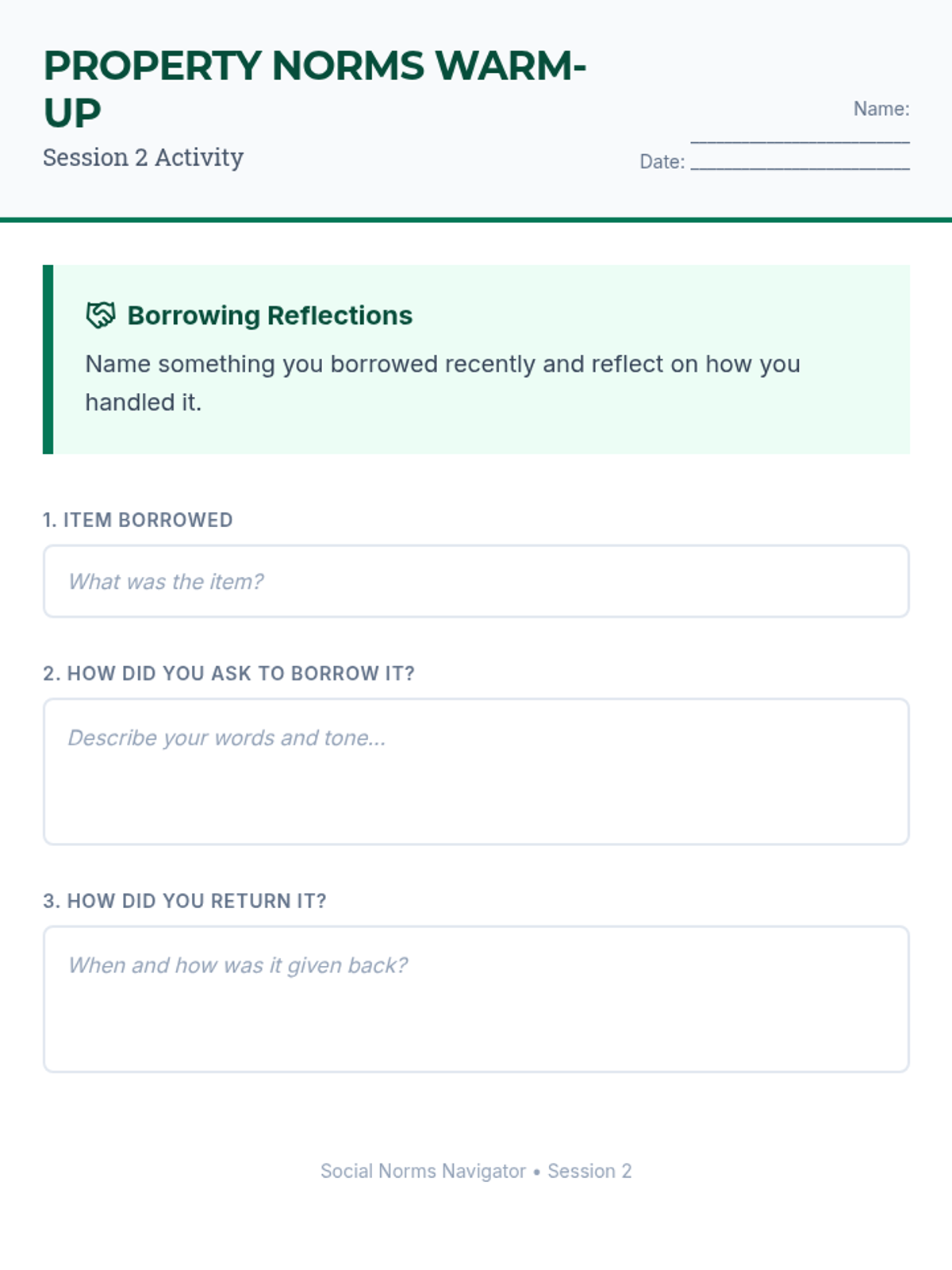Screen dimensions: 952x1270
Task: Select the "When and how was it given back?" box
Action: [476, 999]
